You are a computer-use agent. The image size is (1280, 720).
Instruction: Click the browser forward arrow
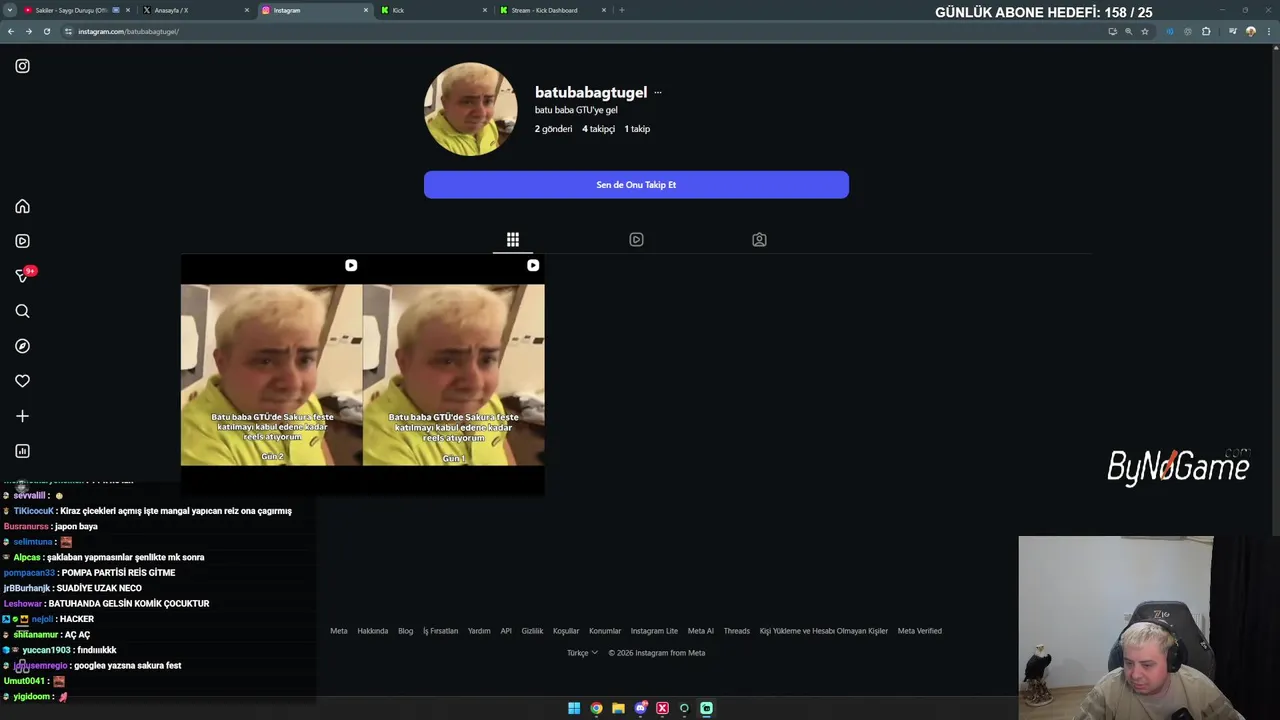tap(29, 31)
